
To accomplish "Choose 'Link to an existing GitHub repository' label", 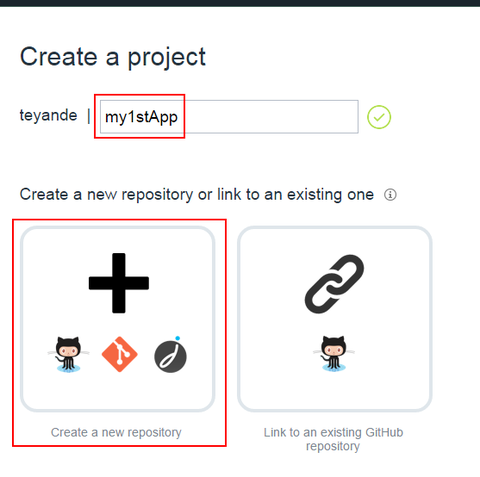I will click(x=333, y=439).
